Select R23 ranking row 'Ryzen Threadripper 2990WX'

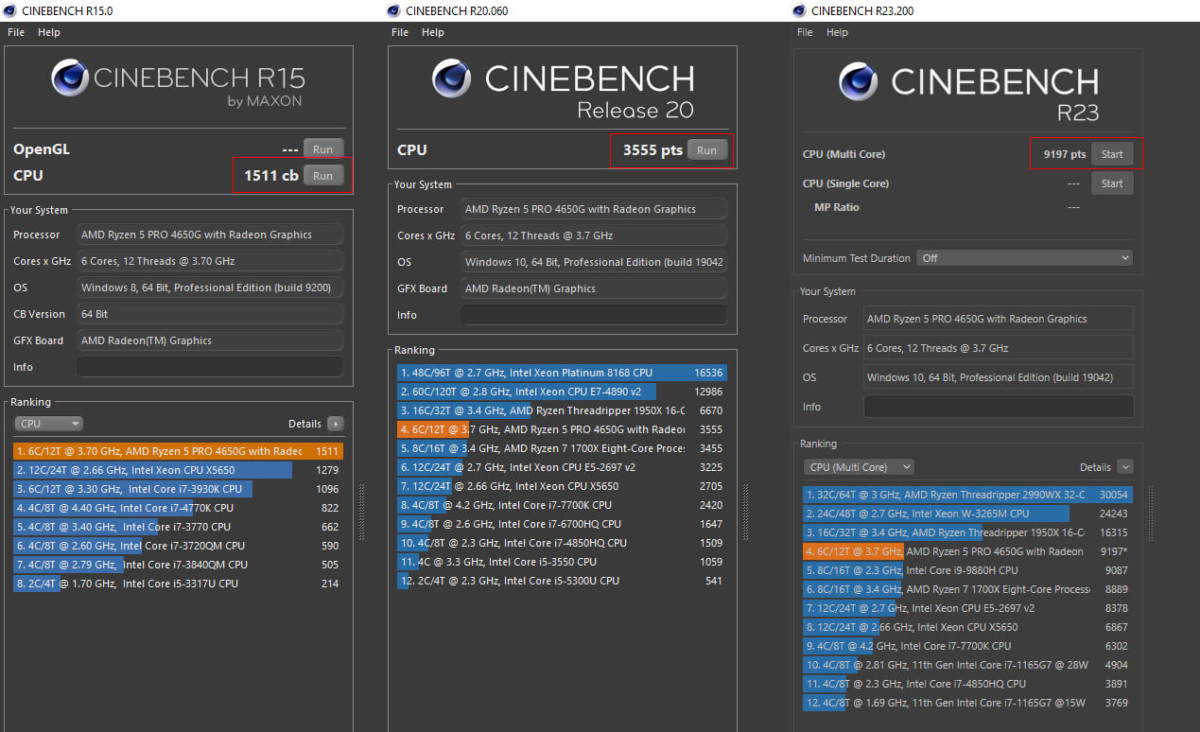click(968, 494)
